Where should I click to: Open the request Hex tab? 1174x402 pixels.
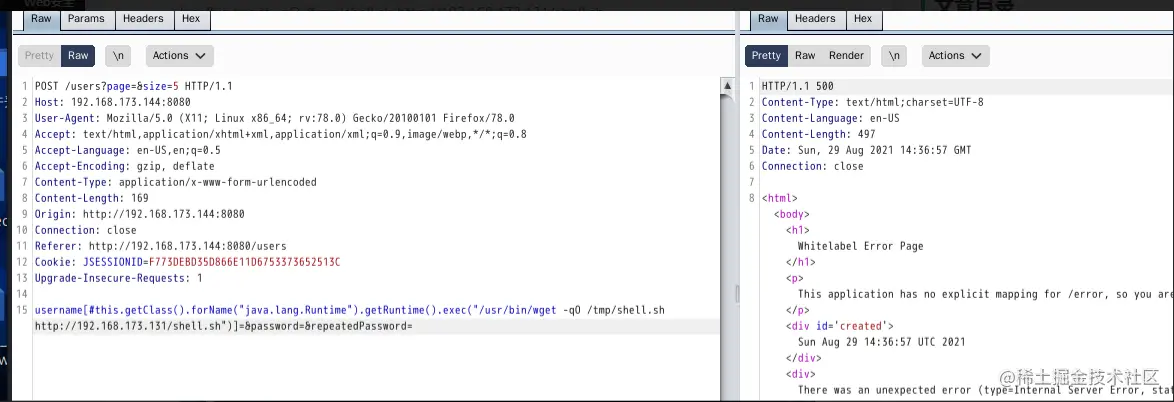click(191, 19)
